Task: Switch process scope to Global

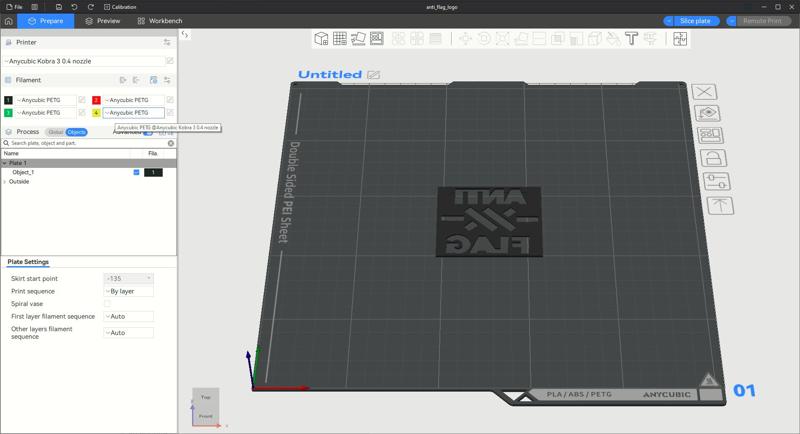Action: coord(55,132)
